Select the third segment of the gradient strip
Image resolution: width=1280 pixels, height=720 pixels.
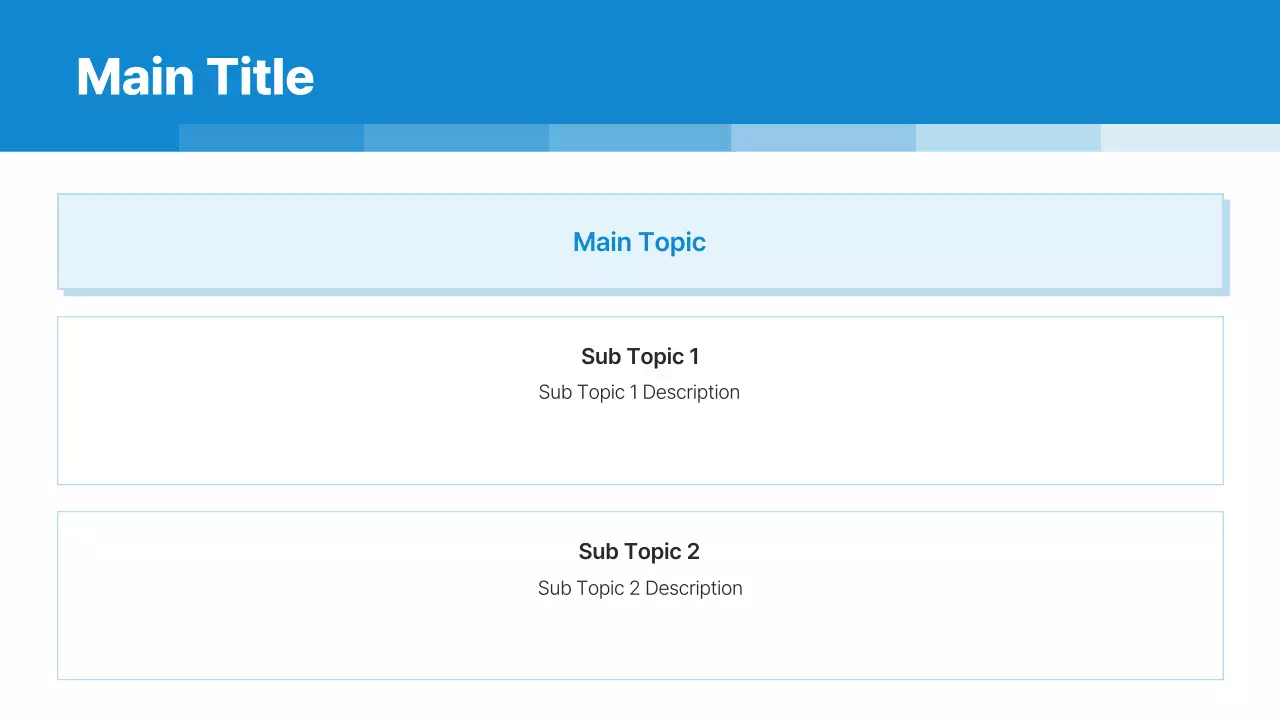(x=640, y=138)
